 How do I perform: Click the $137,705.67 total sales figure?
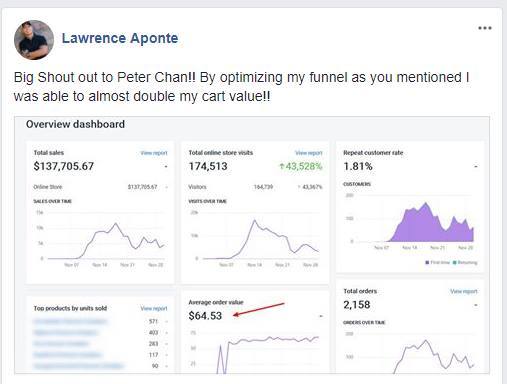[64, 166]
